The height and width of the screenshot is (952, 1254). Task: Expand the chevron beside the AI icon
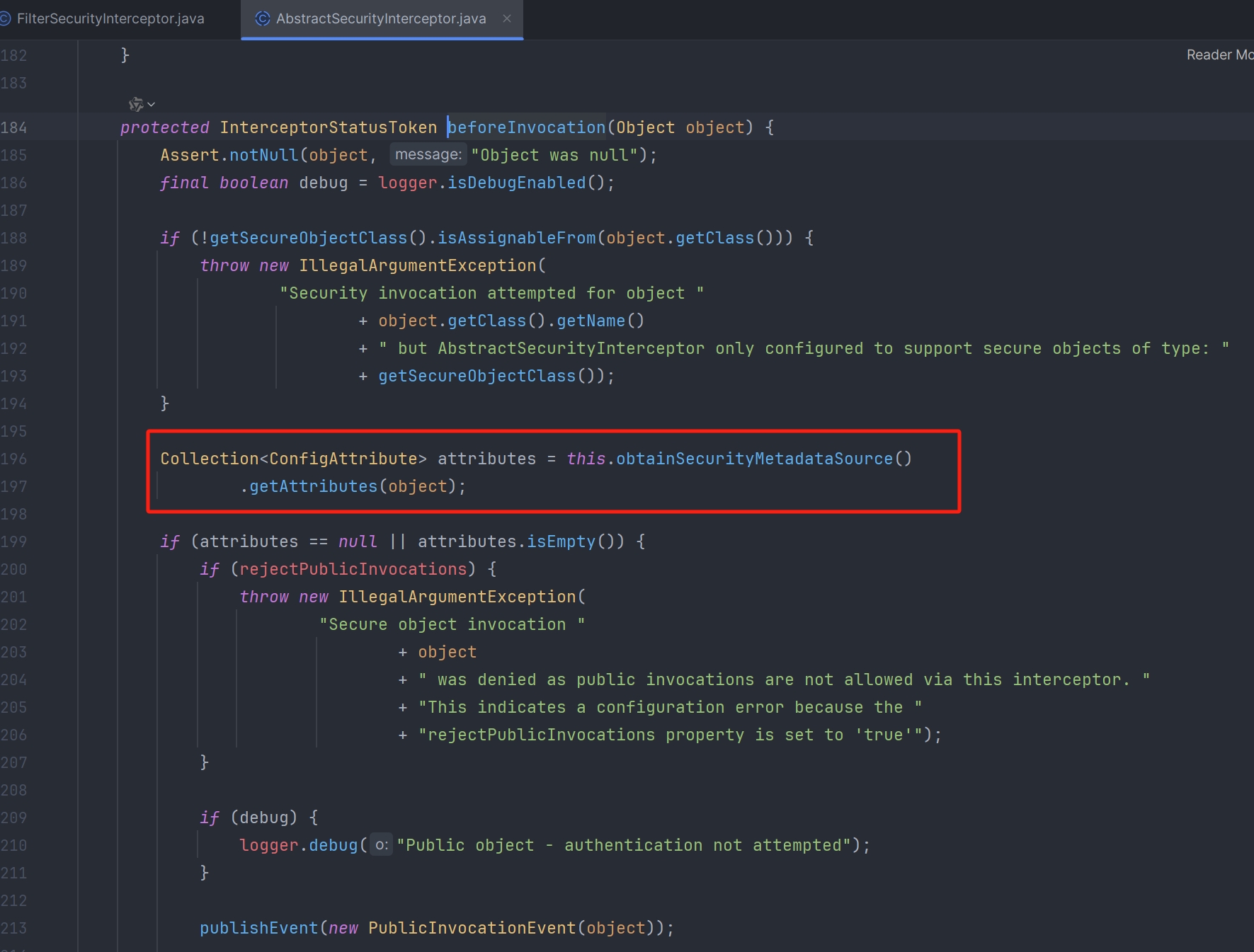(x=152, y=105)
